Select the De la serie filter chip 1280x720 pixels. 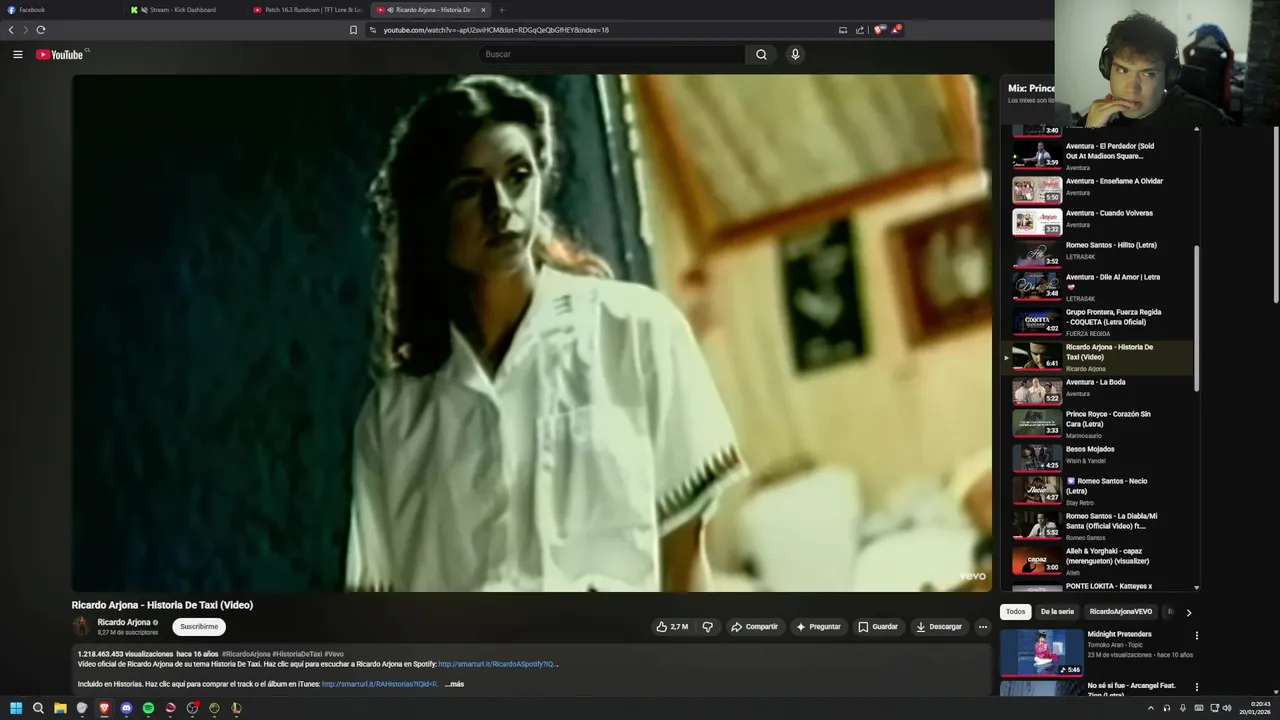[x=1057, y=612]
